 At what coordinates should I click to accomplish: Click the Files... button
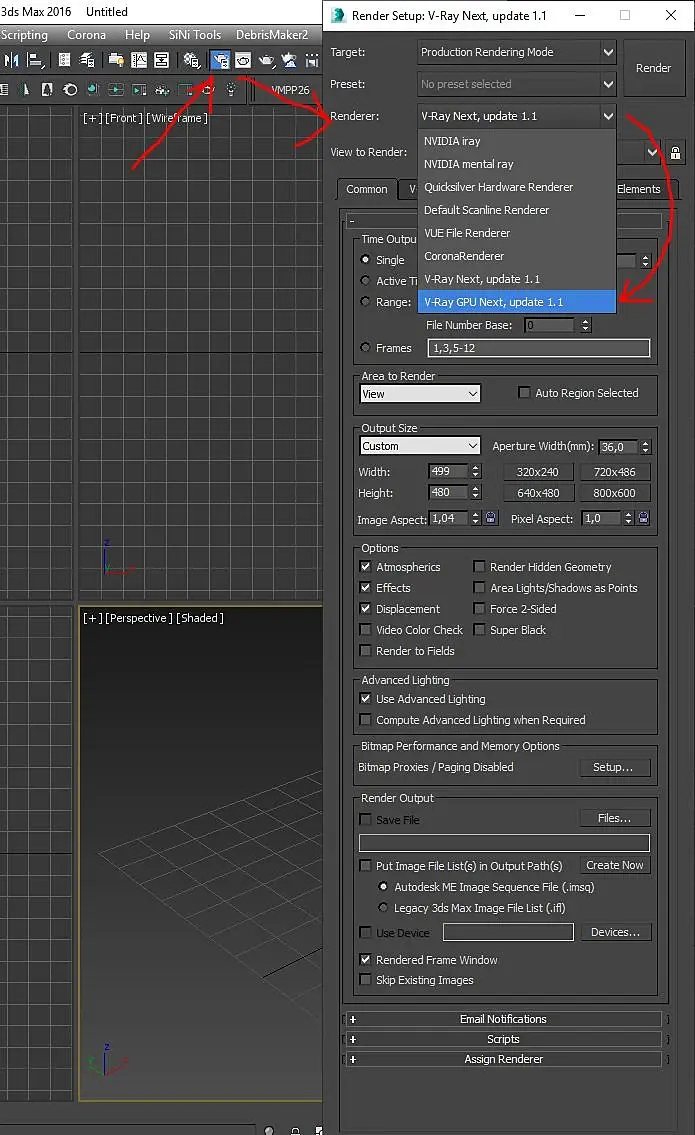(x=615, y=818)
